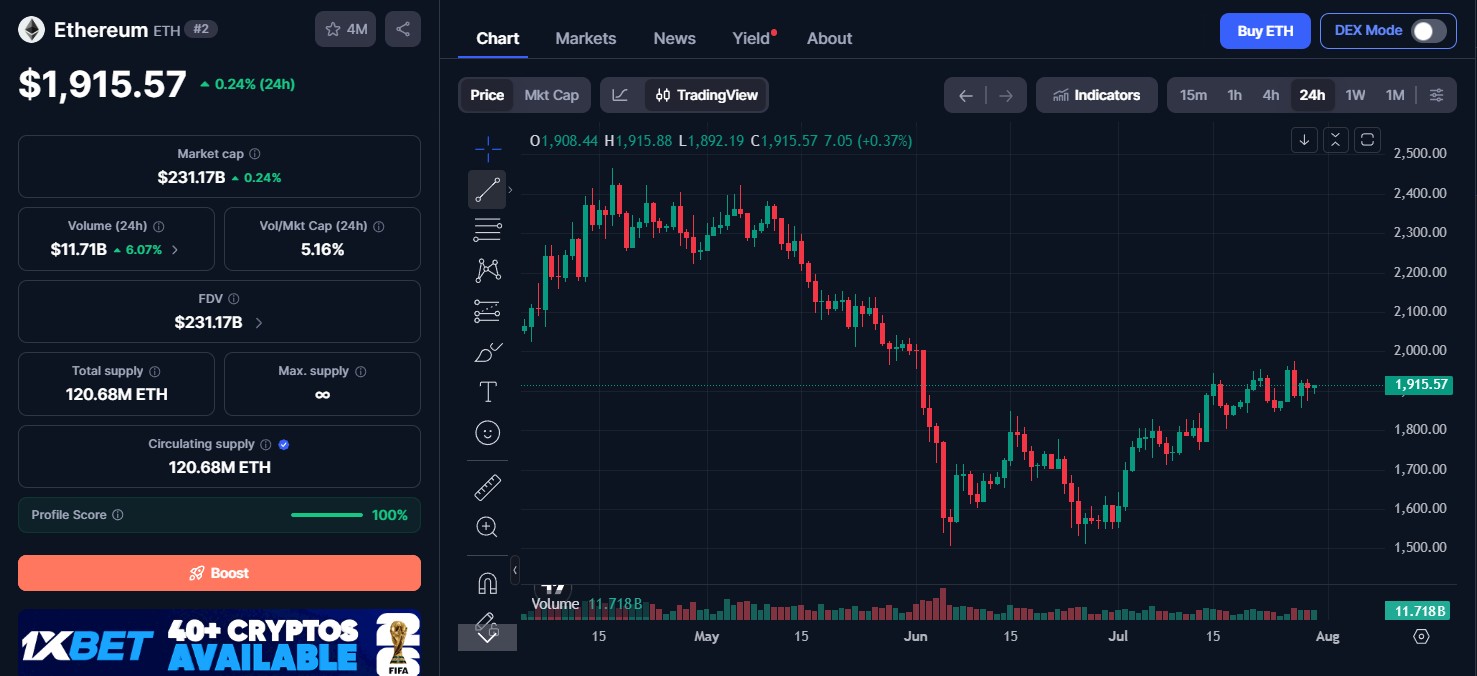
Task: Set timeframe to 24h
Action: point(1312,95)
